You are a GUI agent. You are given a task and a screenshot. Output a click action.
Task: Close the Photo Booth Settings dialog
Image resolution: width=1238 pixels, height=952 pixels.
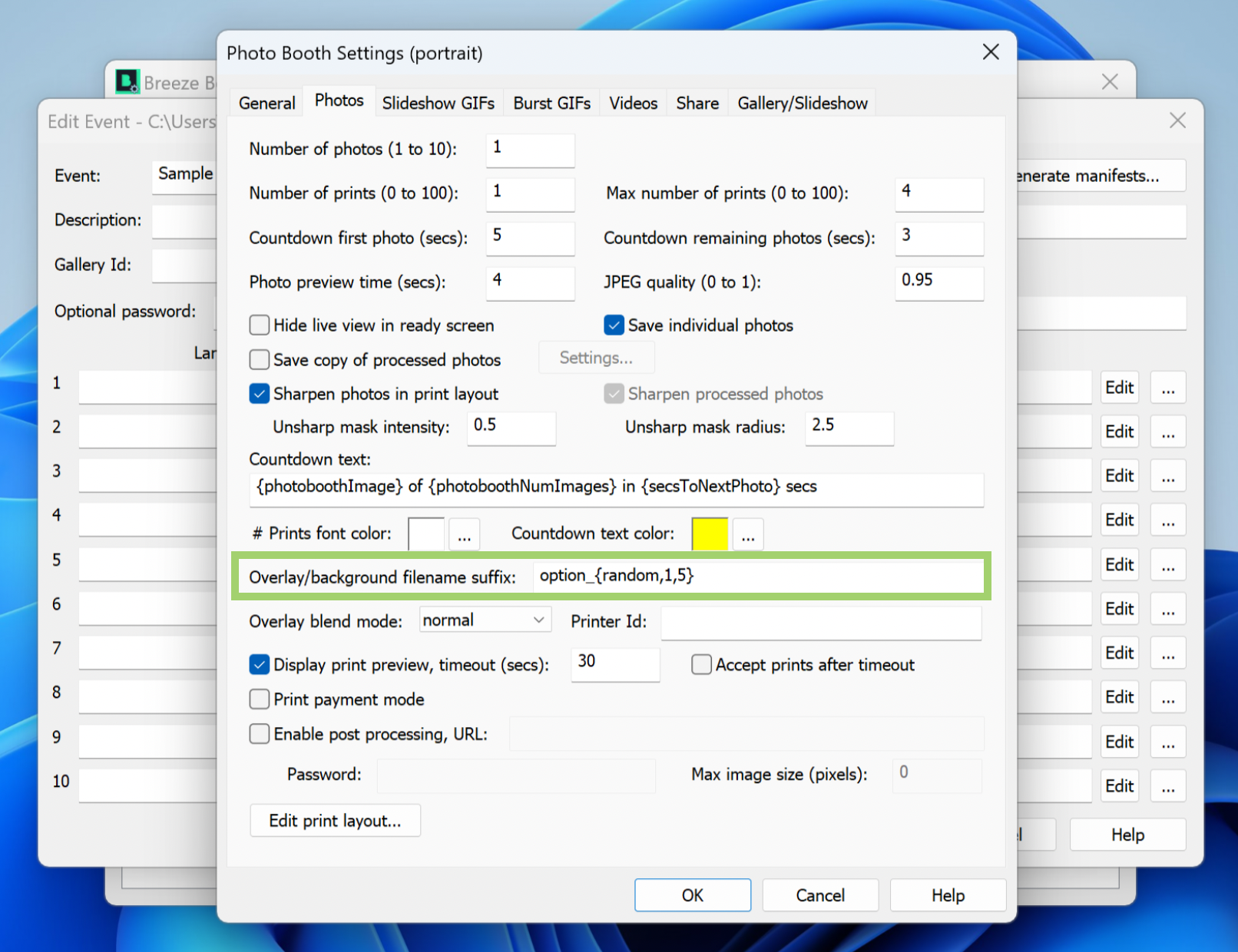991,52
